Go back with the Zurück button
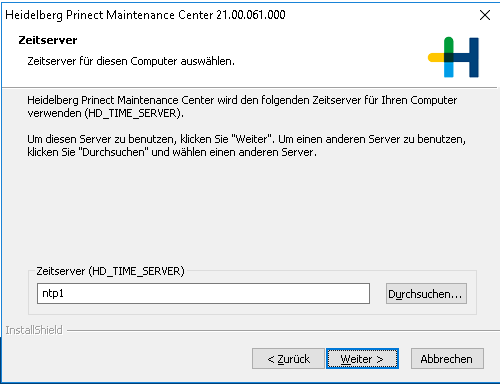500x384 pixels. pos(288,359)
